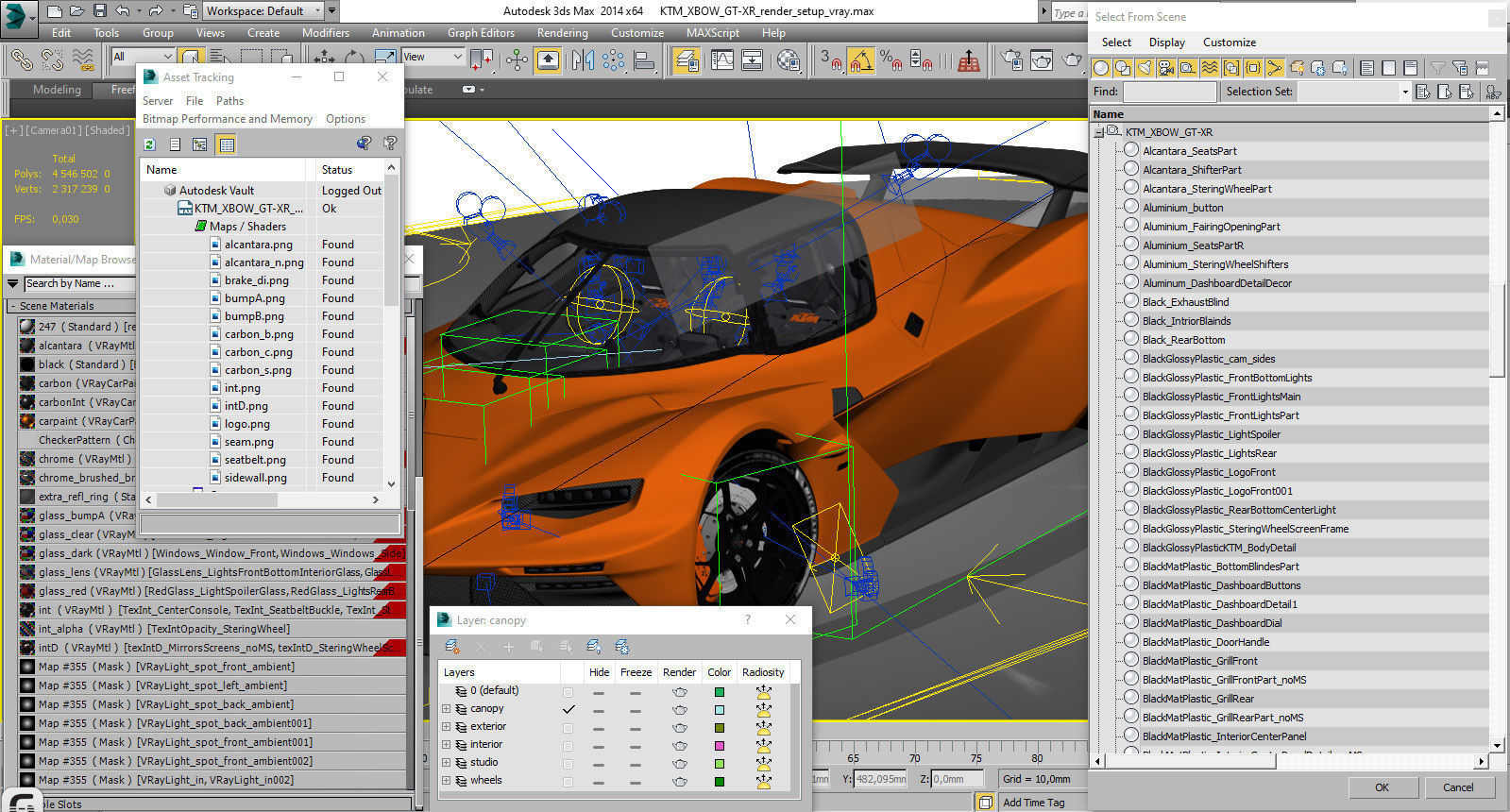Click the Unlink Selection icon
This screenshot has width=1510, height=812.
click(x=53, y=60)
